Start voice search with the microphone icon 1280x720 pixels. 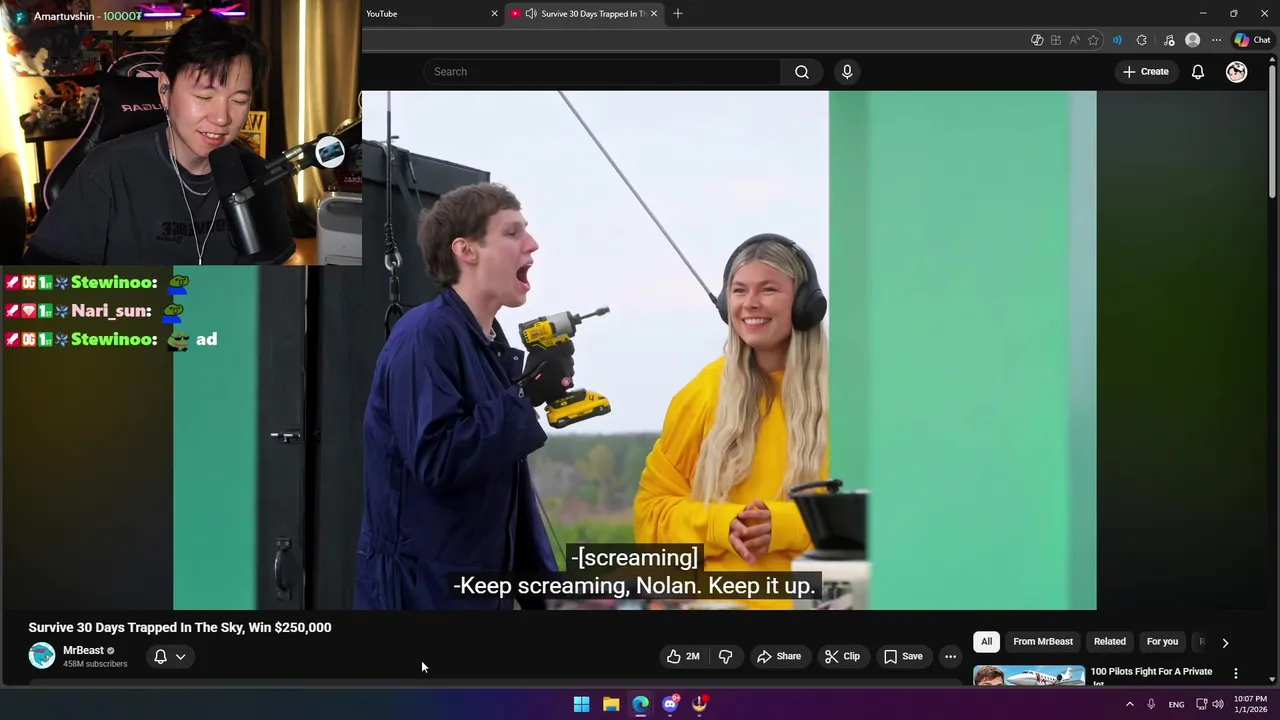click(847, 72)
